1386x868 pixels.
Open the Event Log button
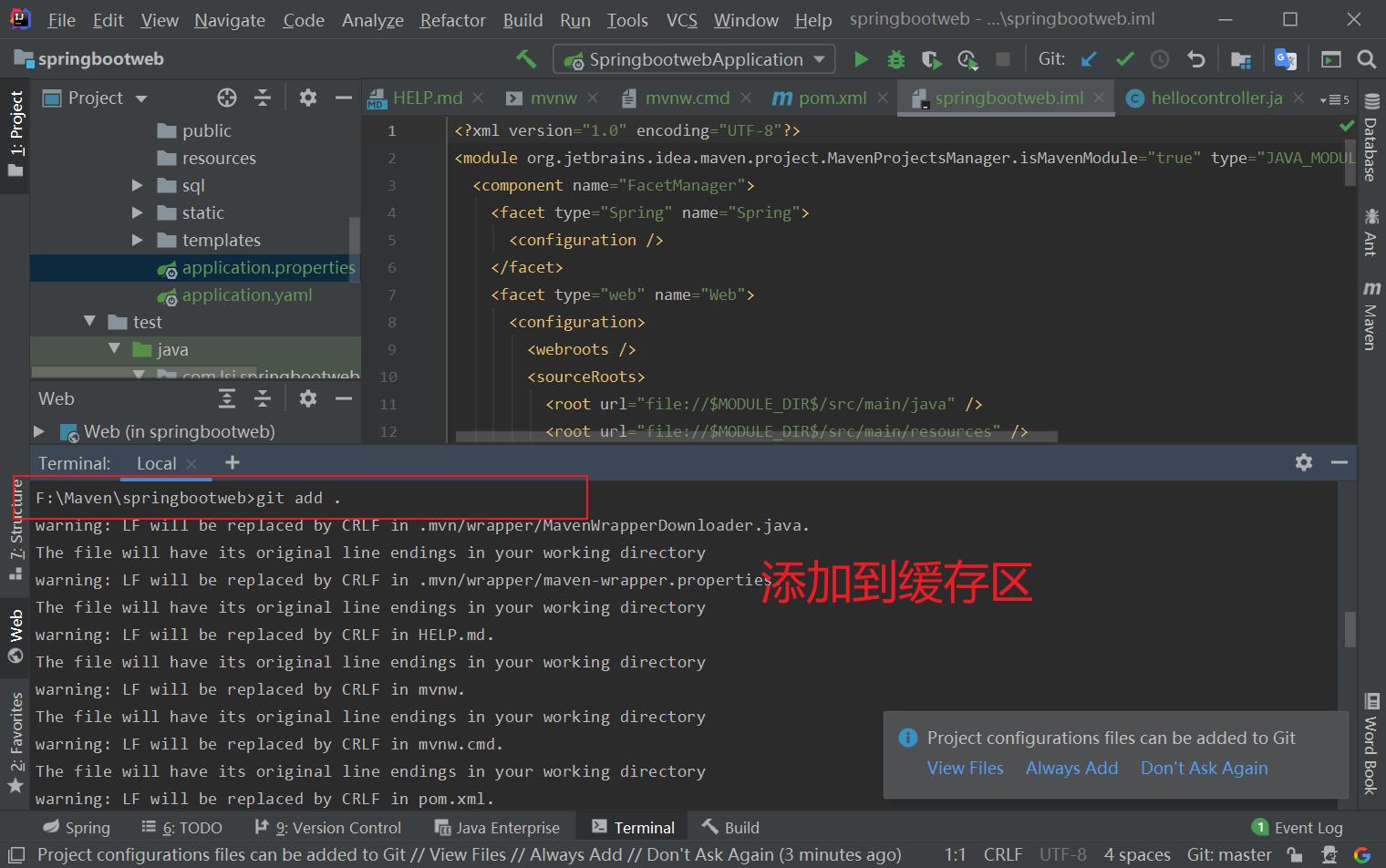tap(1298, 827)
